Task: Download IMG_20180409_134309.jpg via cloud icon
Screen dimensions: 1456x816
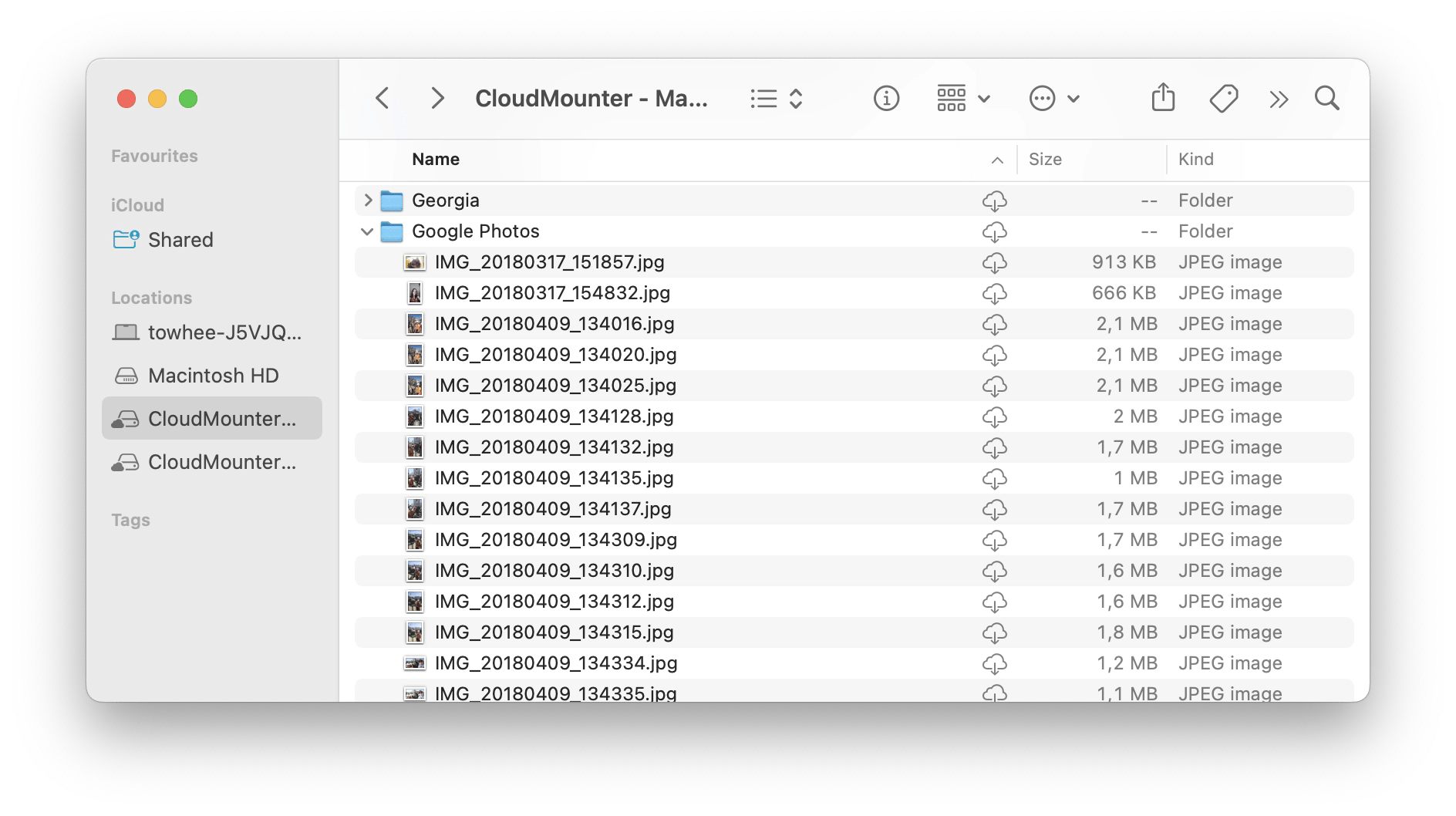Action: click(995, 541)
